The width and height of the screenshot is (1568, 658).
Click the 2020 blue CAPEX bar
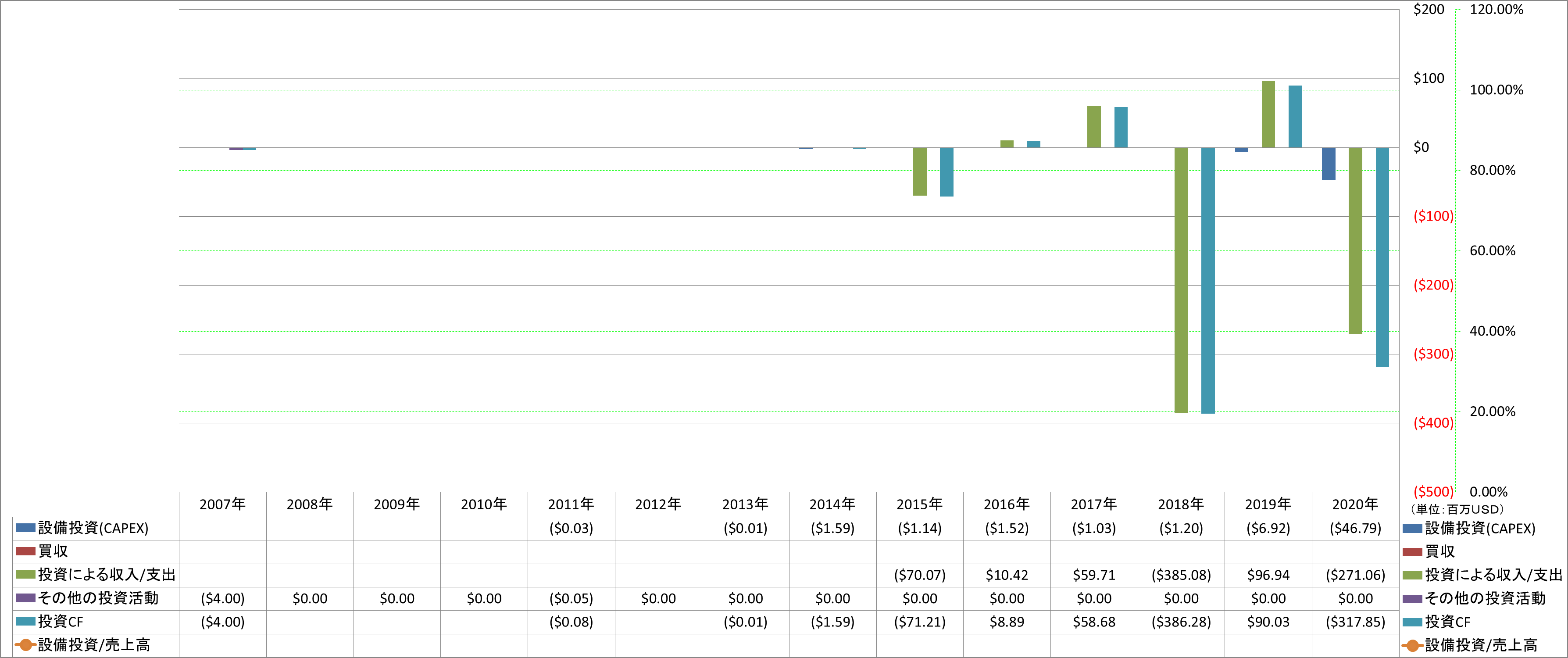click(1329, 164)
